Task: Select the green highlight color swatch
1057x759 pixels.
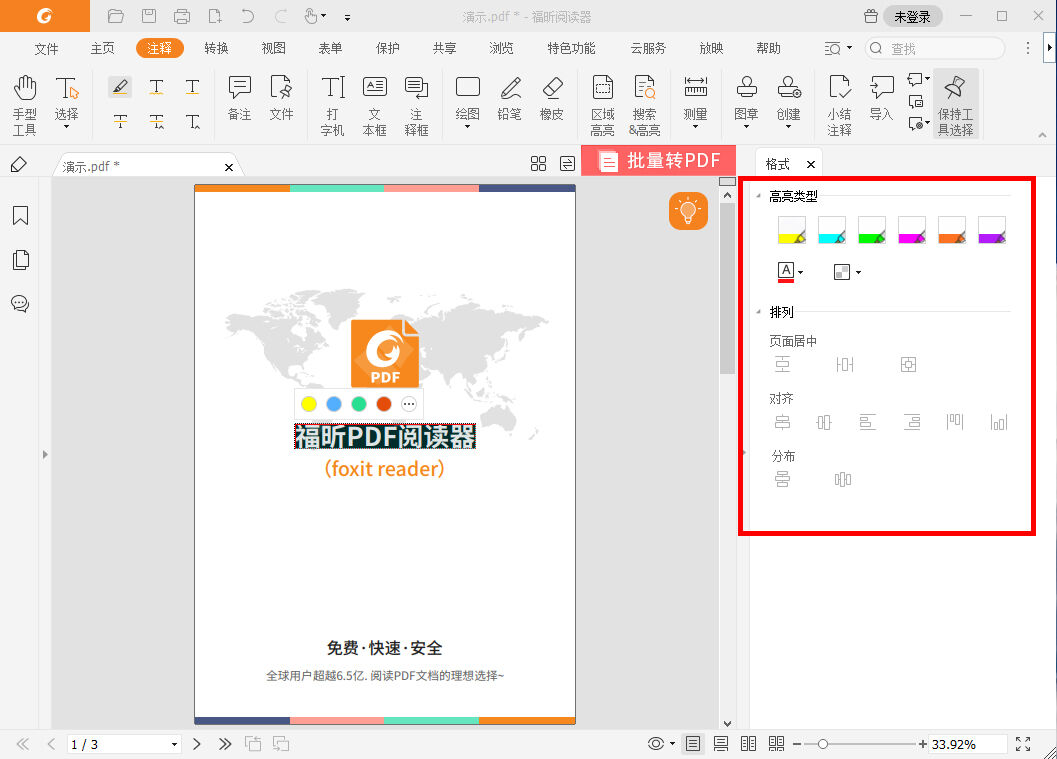Action: (x=871, y=229)
